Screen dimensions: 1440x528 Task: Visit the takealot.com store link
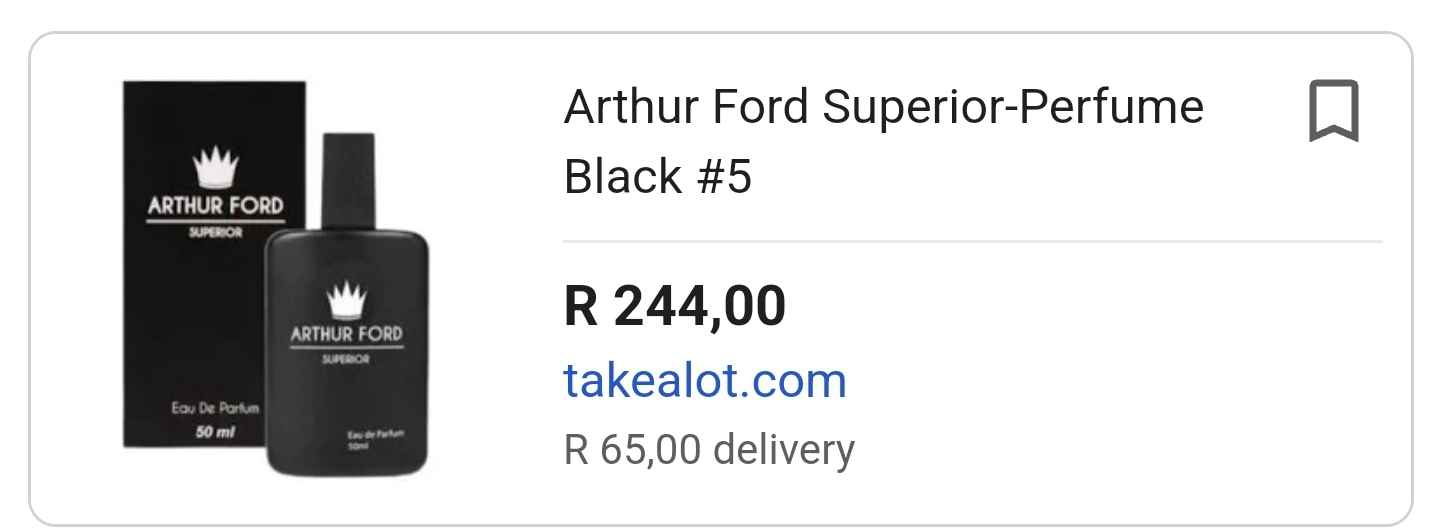click(x=705, y=381)
